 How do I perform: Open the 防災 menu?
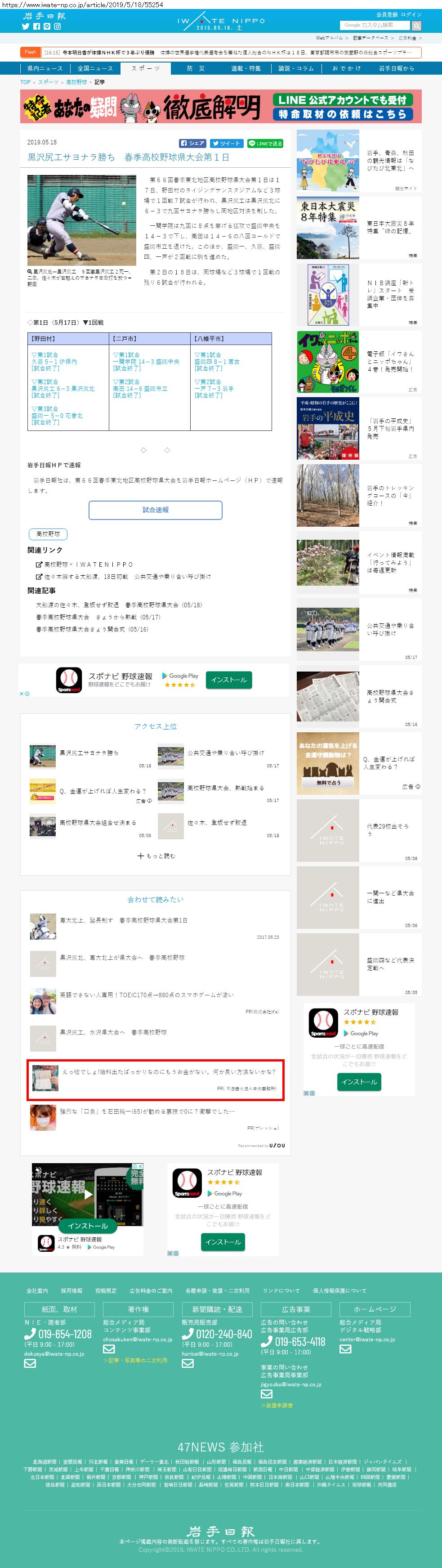point(196,68)
